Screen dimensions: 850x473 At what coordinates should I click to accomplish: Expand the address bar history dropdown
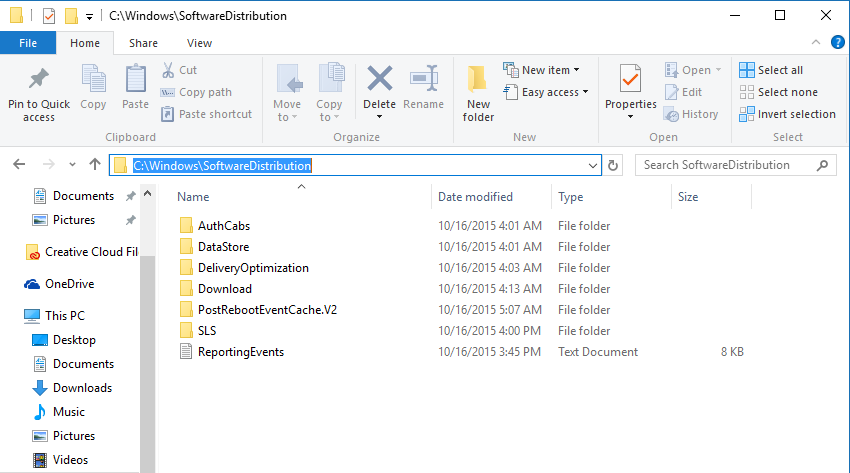pos(594,165)
